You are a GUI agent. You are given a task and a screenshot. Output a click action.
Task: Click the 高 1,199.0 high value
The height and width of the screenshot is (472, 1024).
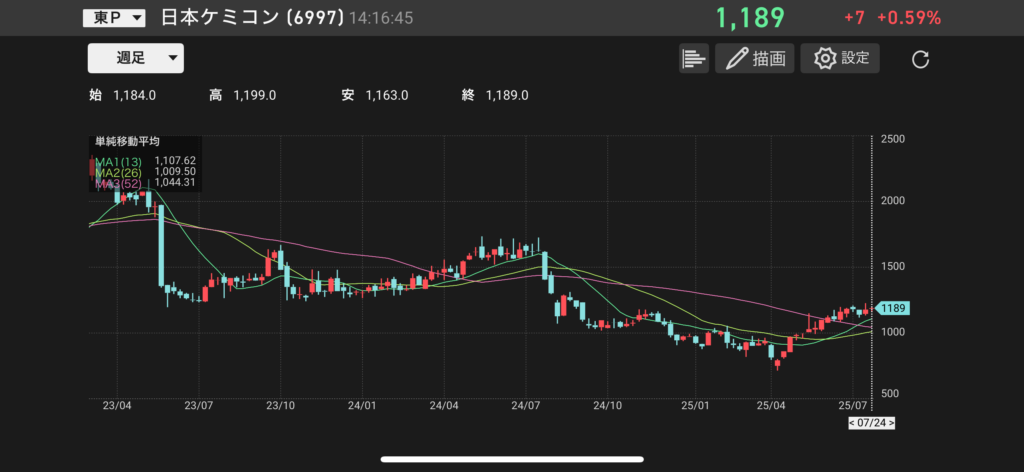point(242,95)
